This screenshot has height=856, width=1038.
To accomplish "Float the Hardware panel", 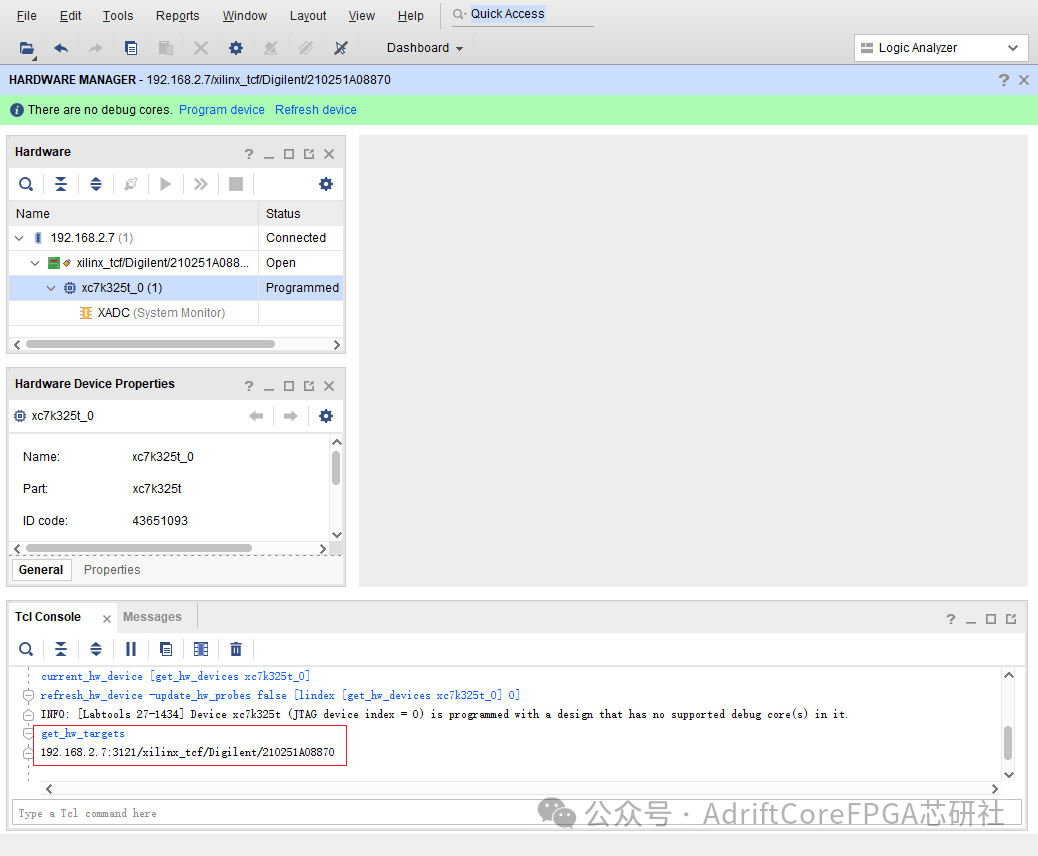I will [309, 154].
